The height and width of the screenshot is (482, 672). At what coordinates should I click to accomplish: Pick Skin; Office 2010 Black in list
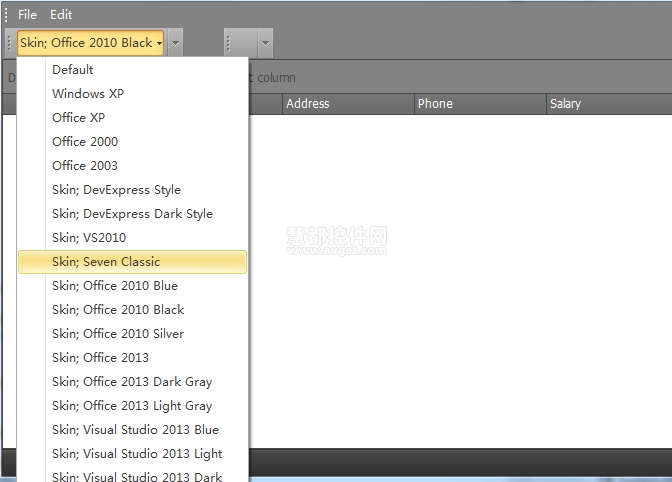(x=132, y=309)
